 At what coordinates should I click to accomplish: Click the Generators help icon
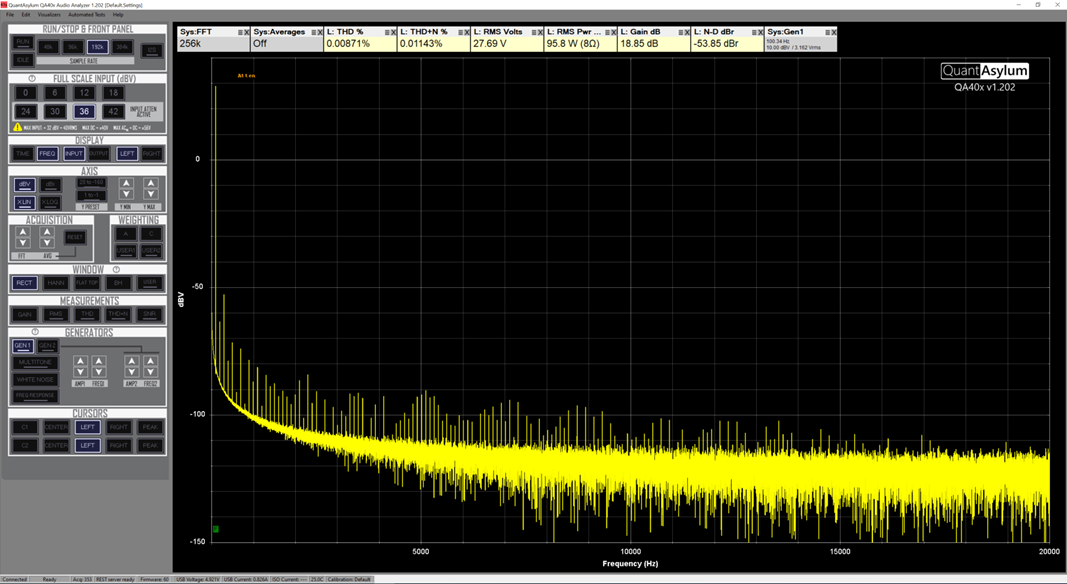35,332
